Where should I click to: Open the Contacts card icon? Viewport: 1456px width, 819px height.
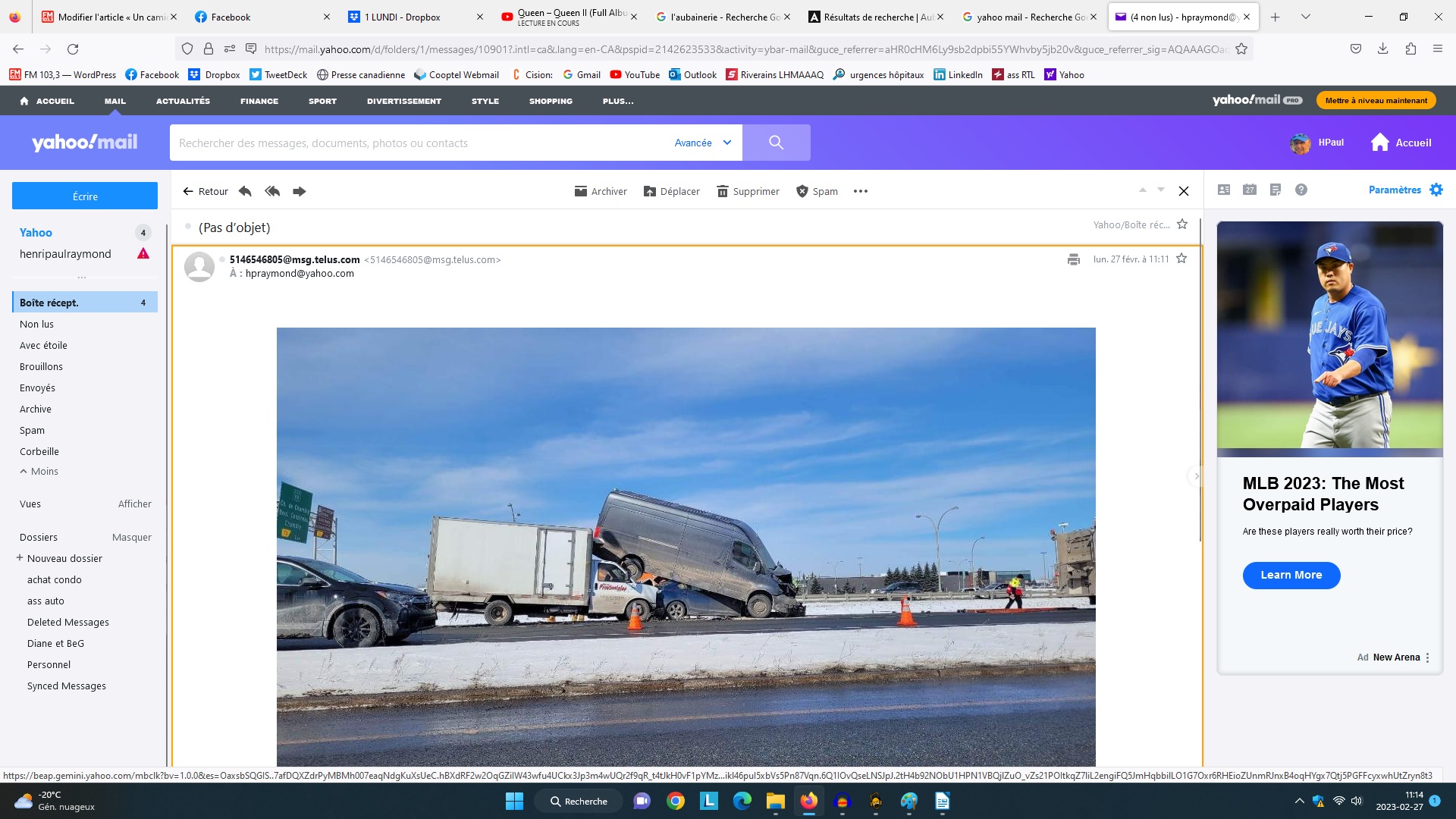pos(1224,190)
